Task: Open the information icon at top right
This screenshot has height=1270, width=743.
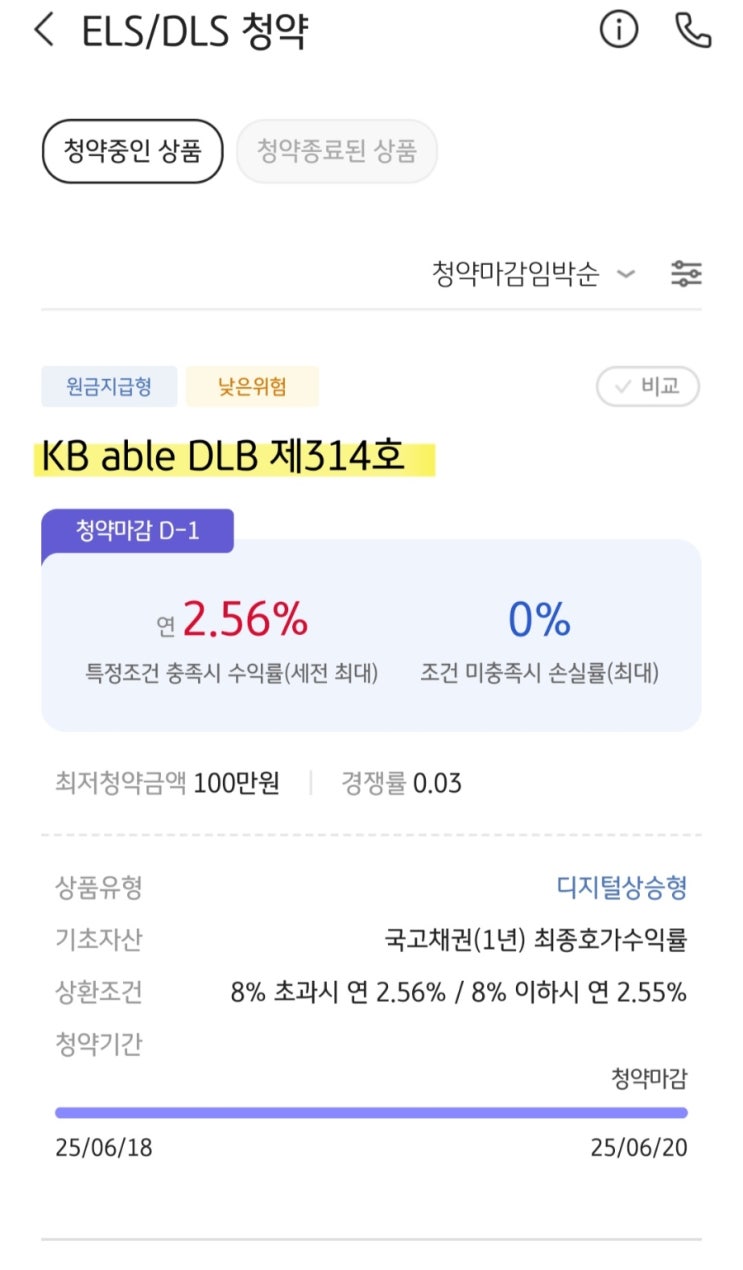Action: pos(618,31)
